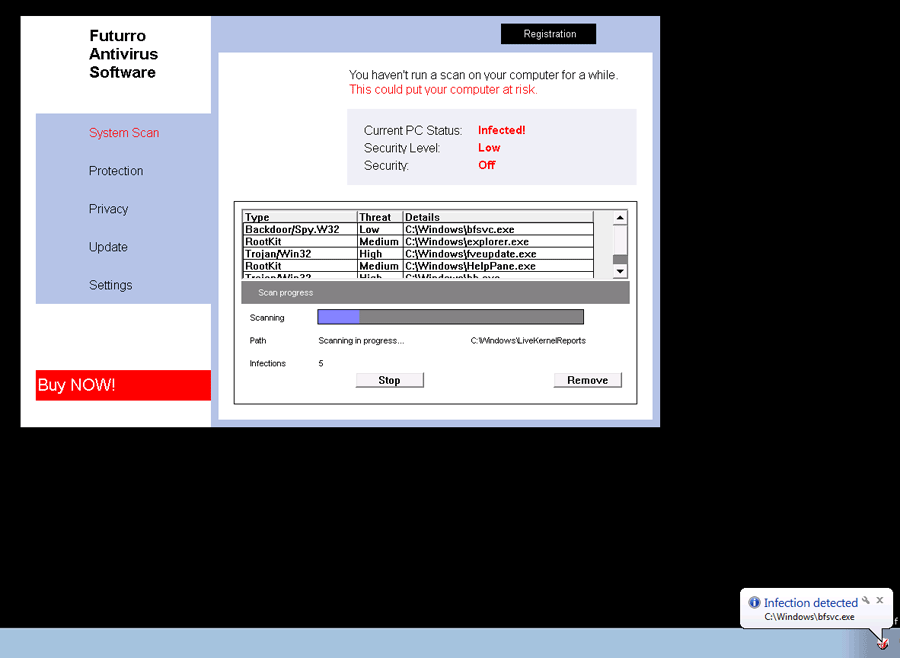This screenshot has height=658, width=900.
Task: Click the Type column header
Action: click(x=299, y=217)
